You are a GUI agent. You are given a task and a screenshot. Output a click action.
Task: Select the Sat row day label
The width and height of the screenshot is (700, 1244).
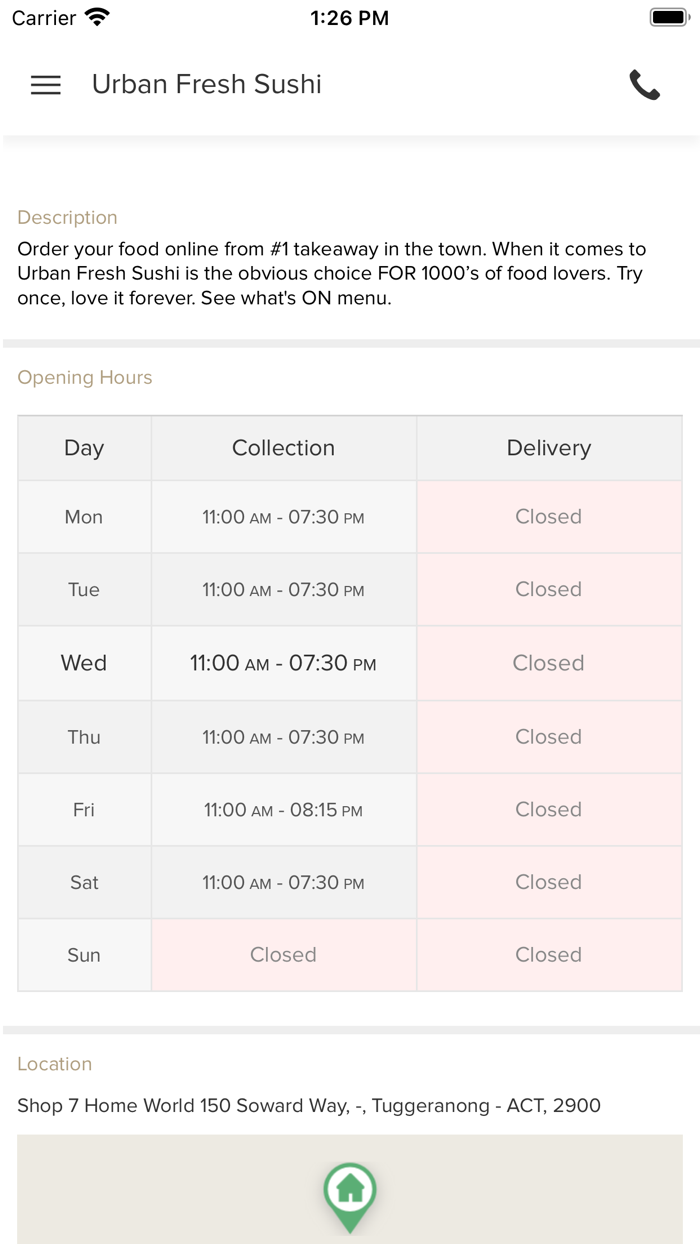[x=84, y=883]
